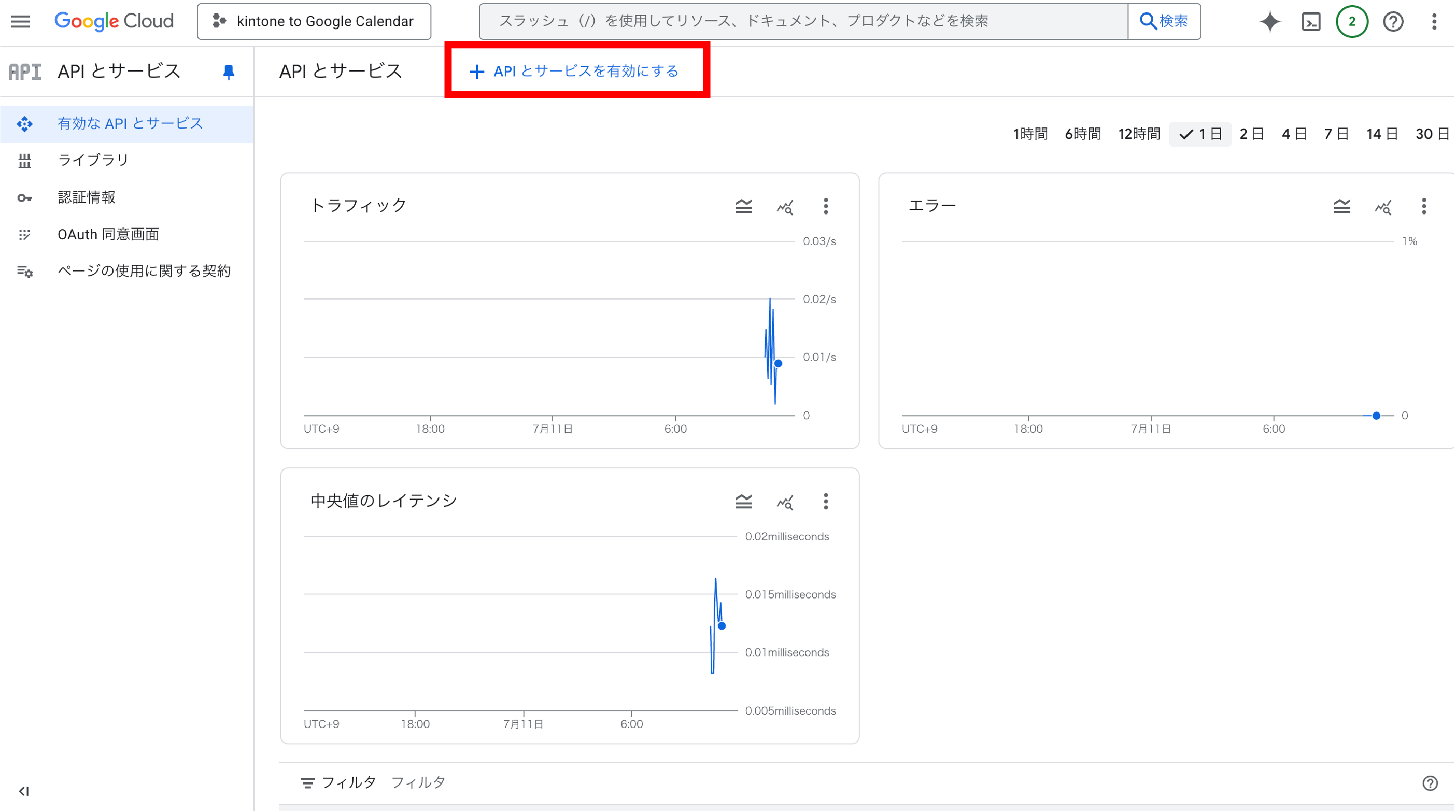Screen dimensions: 1456x812
Task: Activate Cloud Shell terminal icon
Action: pyautogui.click(x=1311, y=21)
